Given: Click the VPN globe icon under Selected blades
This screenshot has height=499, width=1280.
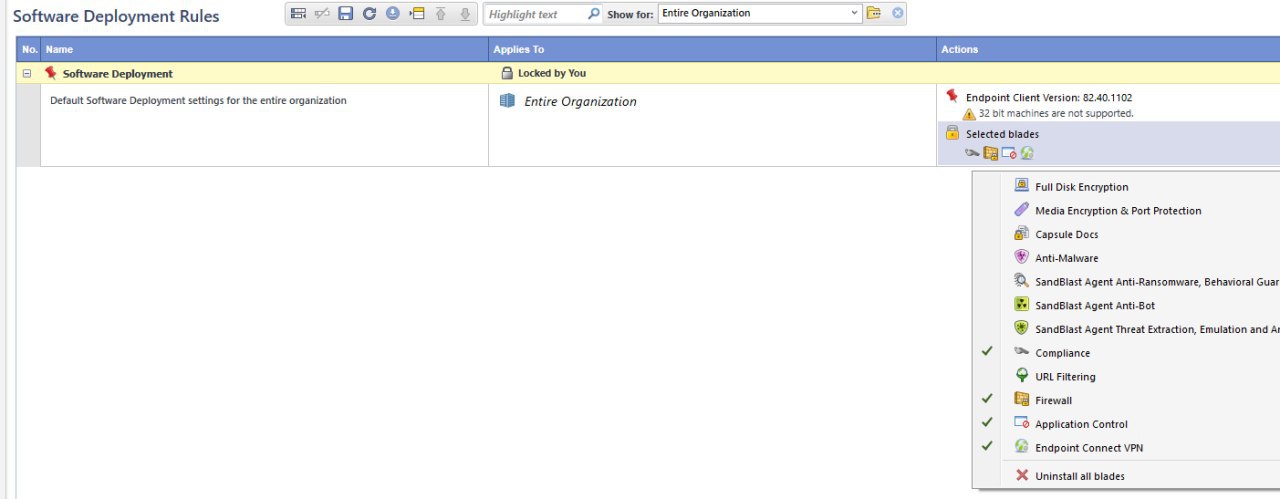Looking at the screenshot, I should [x=1027, y=153].
